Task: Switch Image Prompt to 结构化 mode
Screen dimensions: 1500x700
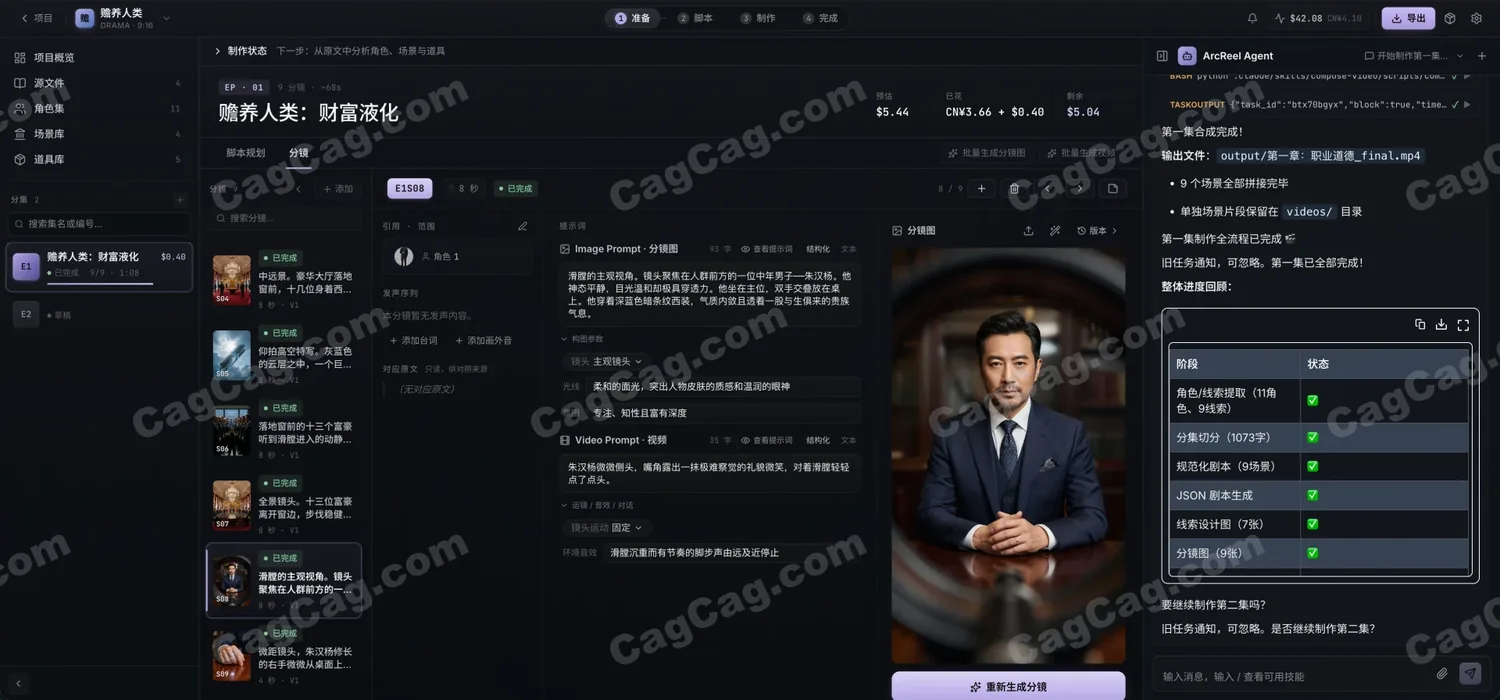Action: 817,249
